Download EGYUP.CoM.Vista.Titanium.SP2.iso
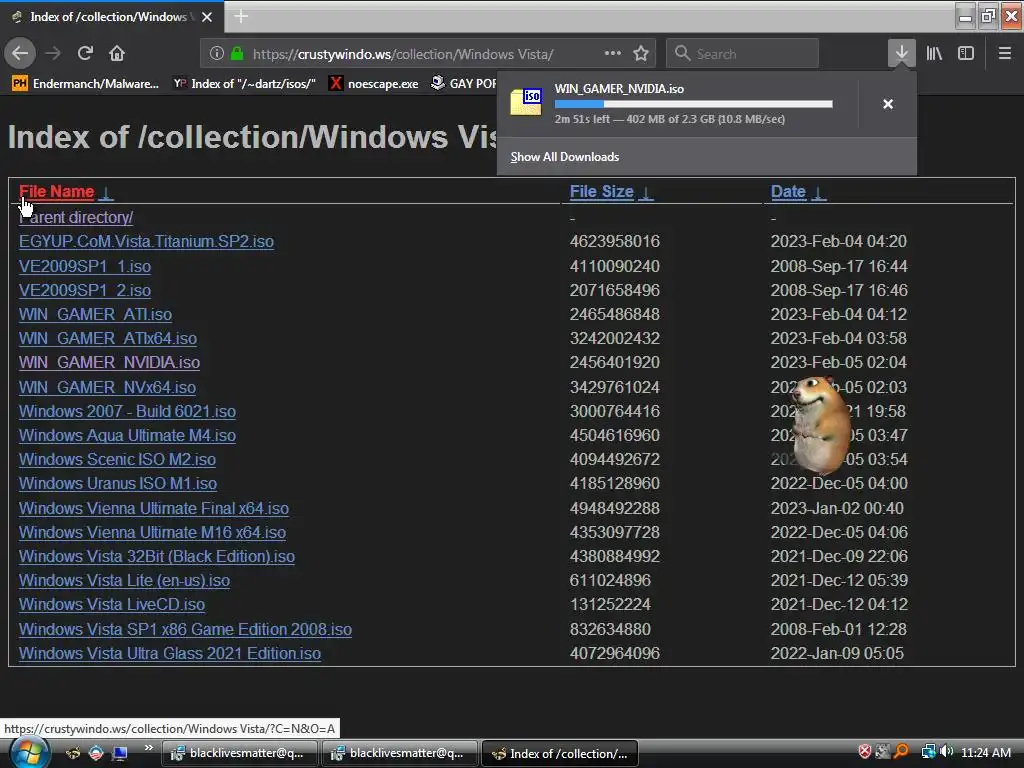 [x=146, y=241]
